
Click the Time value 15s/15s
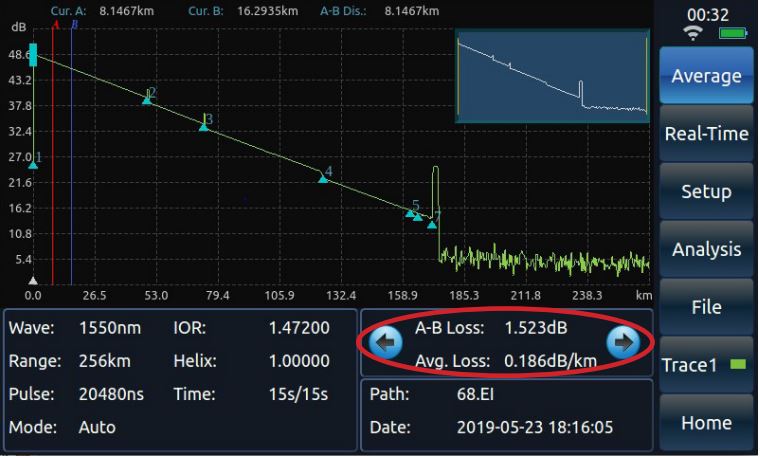(299, 394)
